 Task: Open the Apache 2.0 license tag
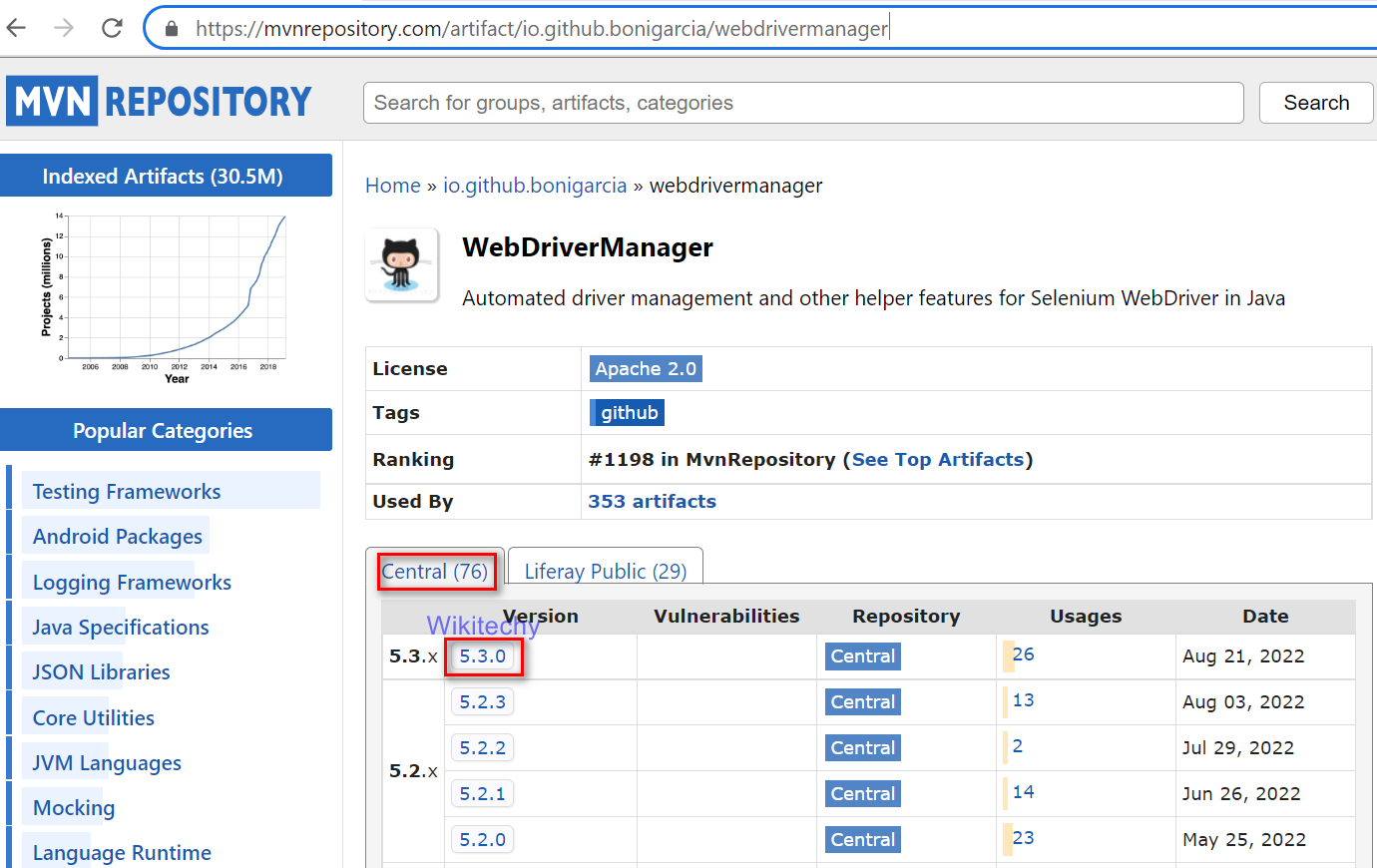646,369
